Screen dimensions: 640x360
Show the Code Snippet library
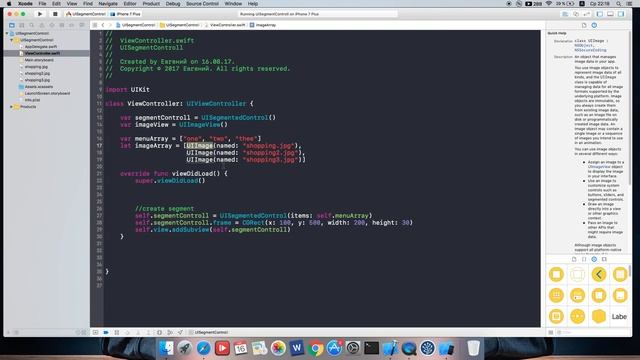584,259
